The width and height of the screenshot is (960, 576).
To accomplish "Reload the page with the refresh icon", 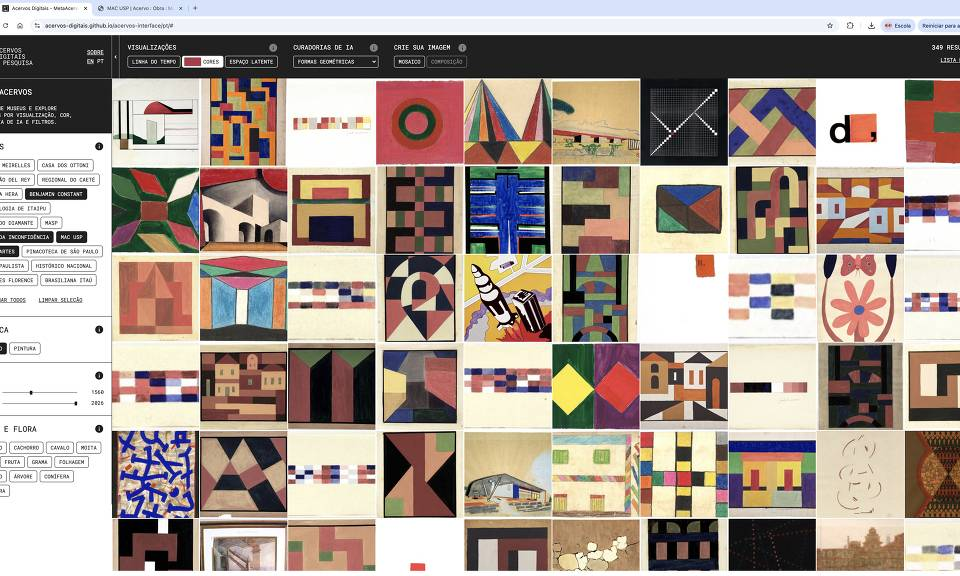I will coord(6,25).
